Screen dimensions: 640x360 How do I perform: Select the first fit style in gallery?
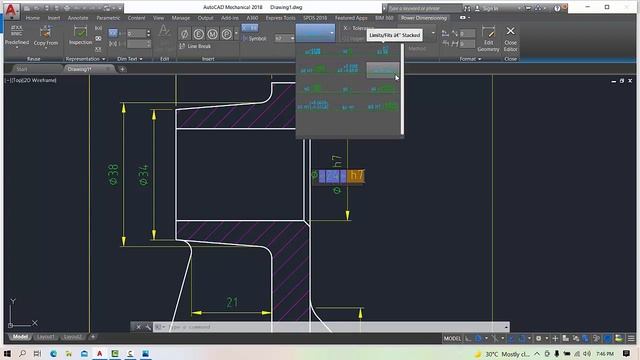click(x=313, y=51)
